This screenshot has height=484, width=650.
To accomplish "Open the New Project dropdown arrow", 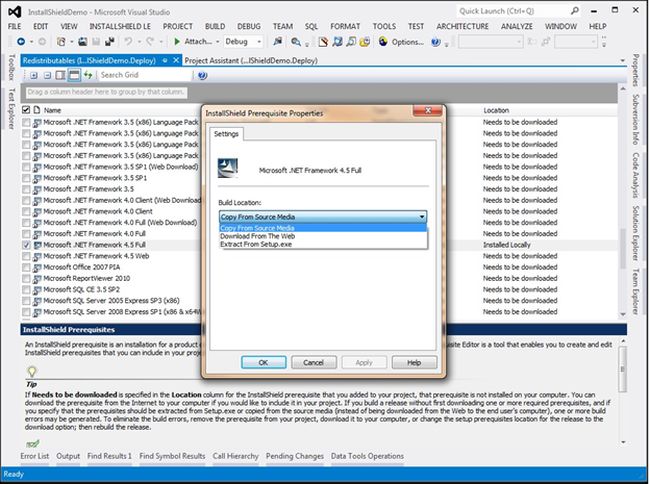I will (x=71, y=42).
